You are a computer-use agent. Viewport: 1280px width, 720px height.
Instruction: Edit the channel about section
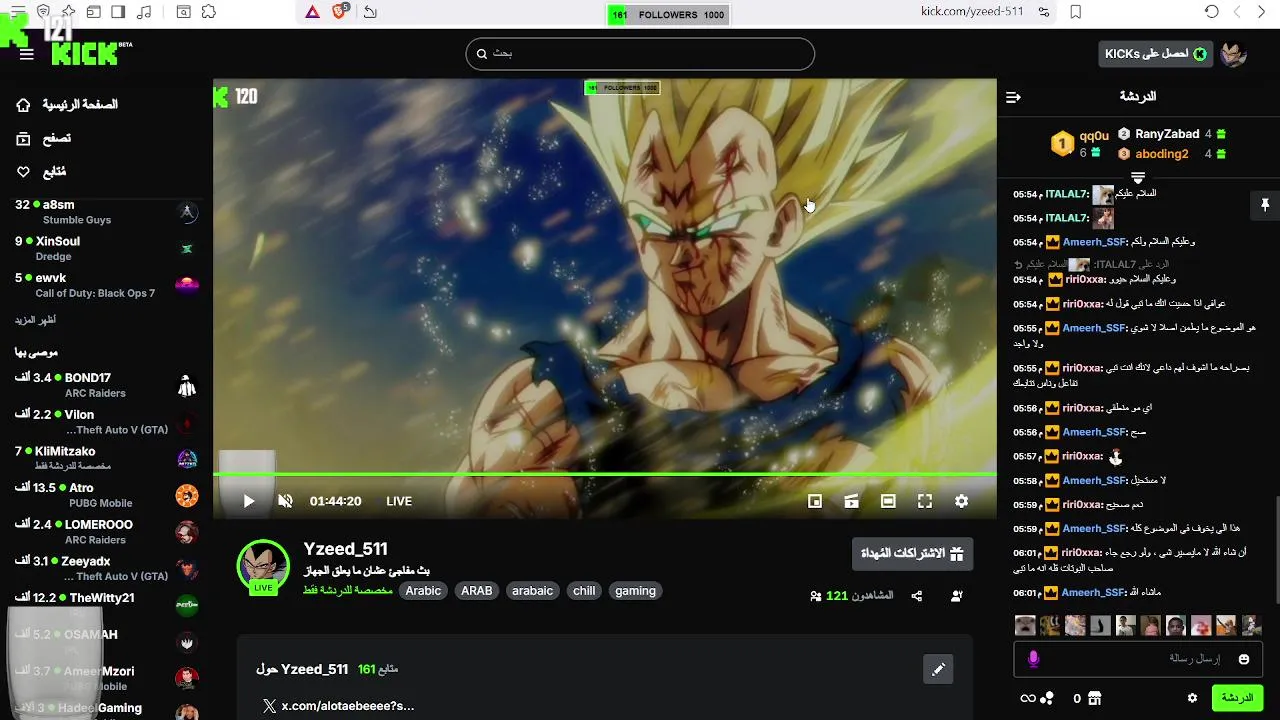point(938,669)
